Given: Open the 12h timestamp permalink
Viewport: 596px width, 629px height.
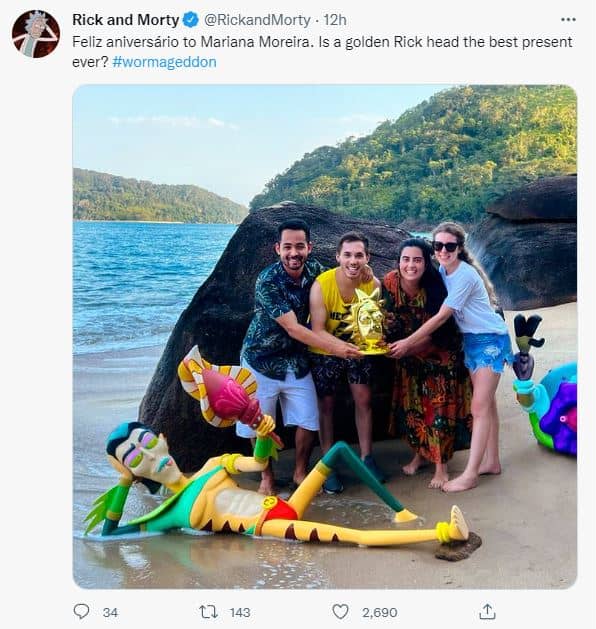Looking at the screenshot, I should point(335,20).
